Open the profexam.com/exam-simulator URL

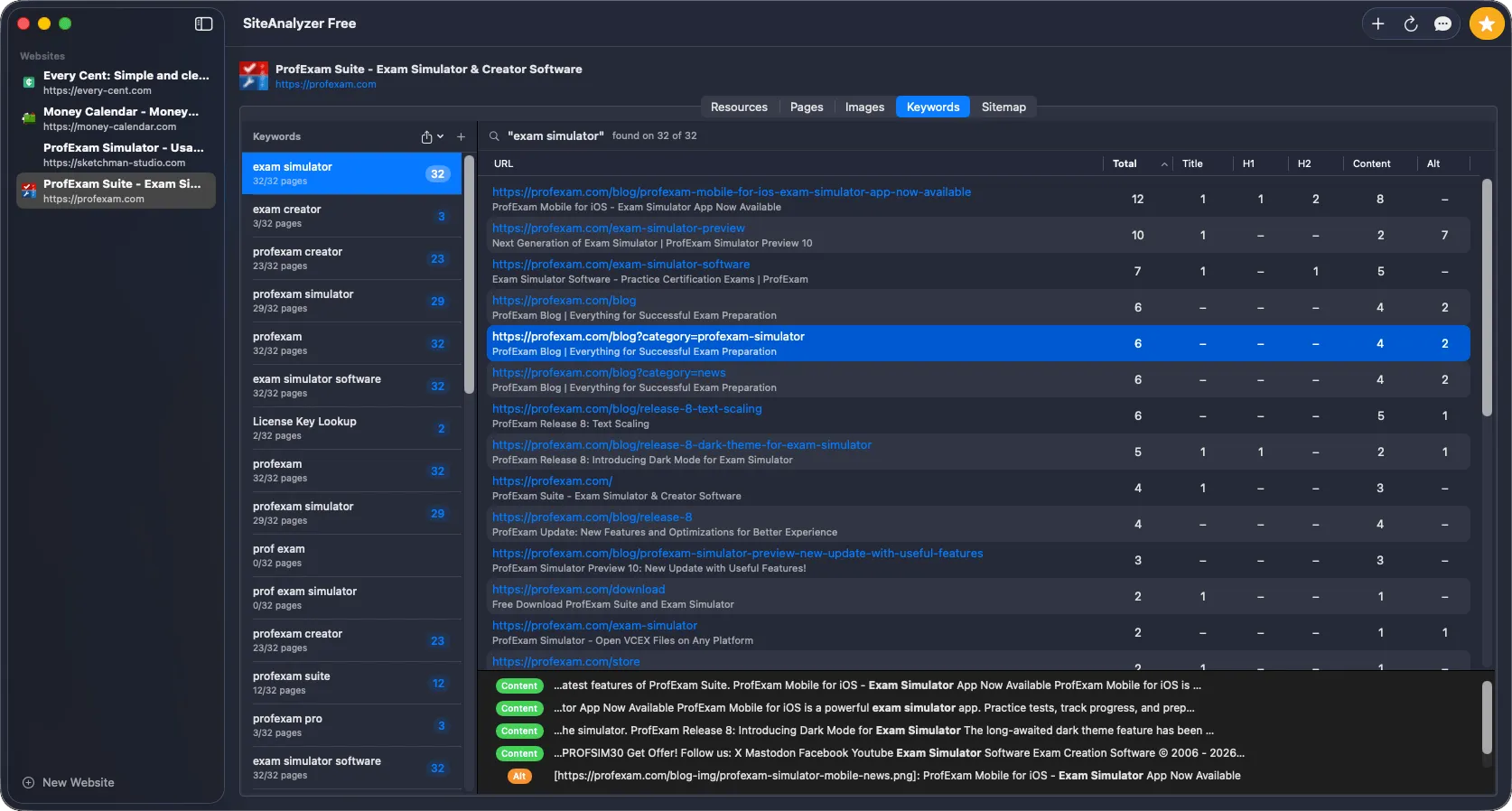pyautogui.click(x=594, y=625)
